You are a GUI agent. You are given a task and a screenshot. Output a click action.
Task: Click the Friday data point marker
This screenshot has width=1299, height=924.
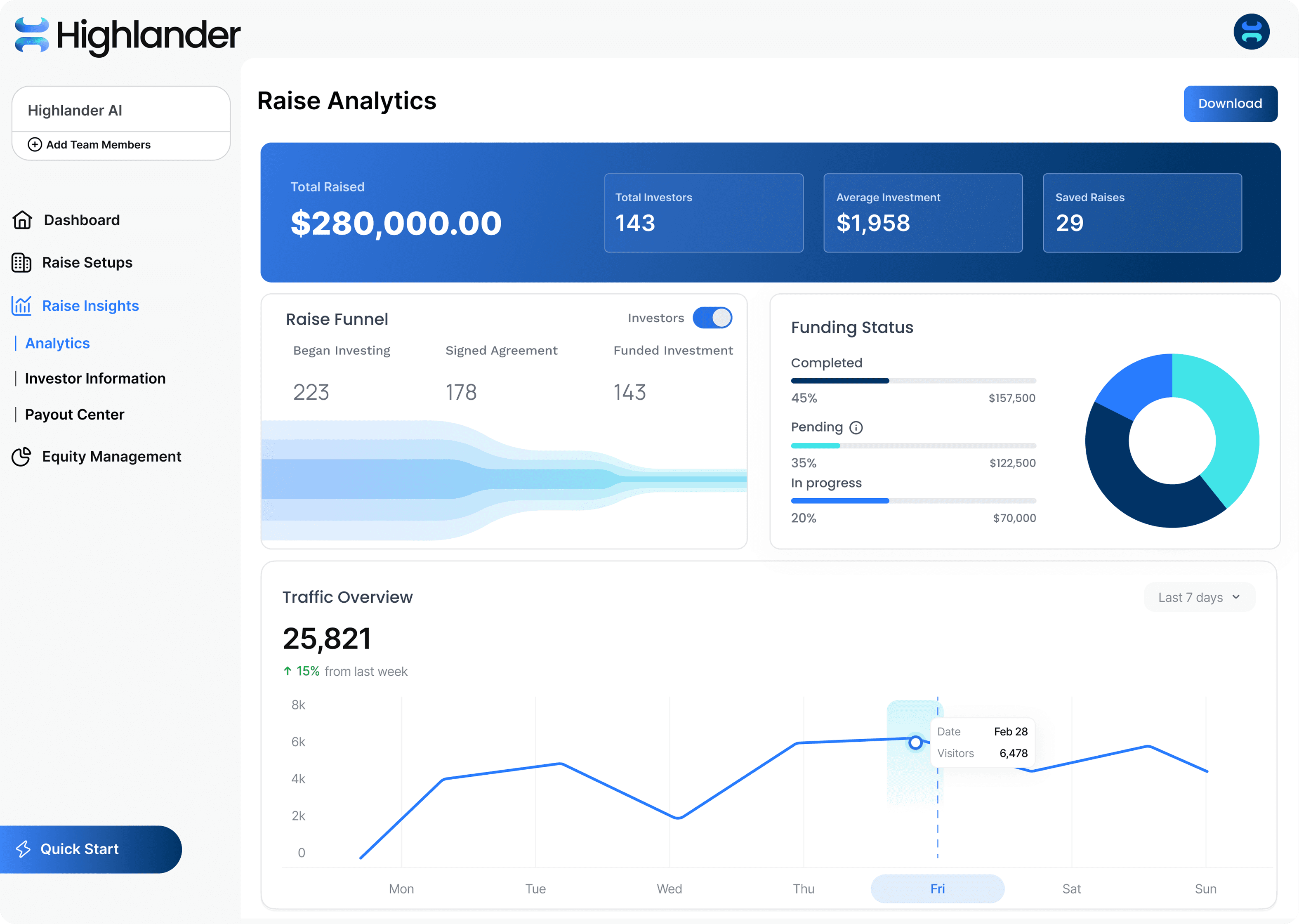pyautogui.click(x=915, y=742)
